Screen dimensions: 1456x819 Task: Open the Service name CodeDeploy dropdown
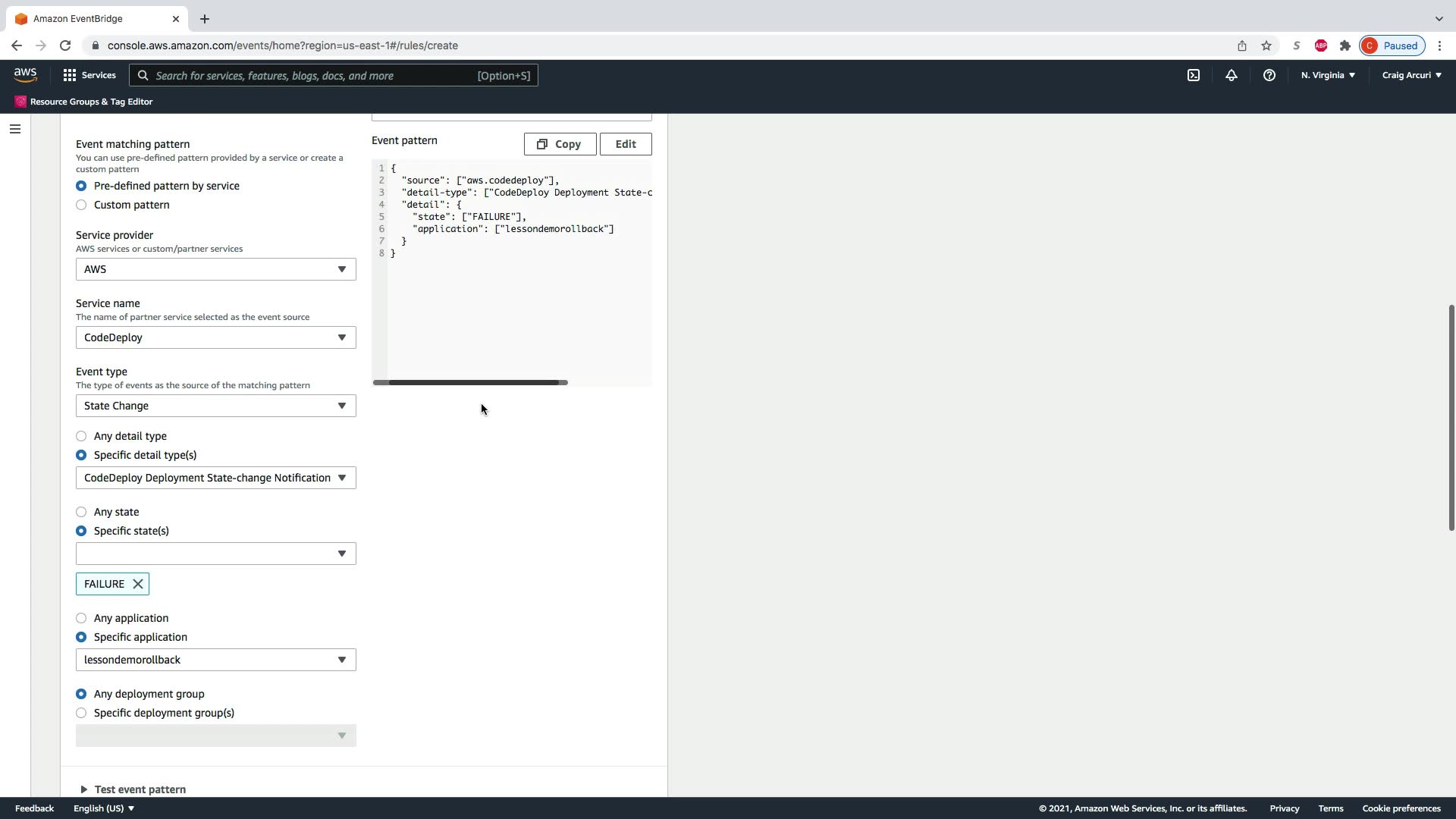click(215, 337)
